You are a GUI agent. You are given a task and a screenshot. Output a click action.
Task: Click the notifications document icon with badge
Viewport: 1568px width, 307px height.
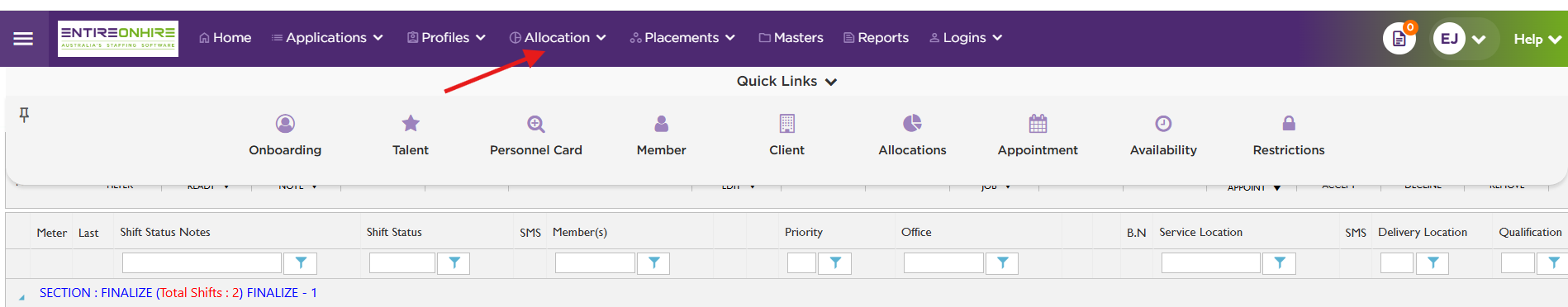pos(1399,38)
